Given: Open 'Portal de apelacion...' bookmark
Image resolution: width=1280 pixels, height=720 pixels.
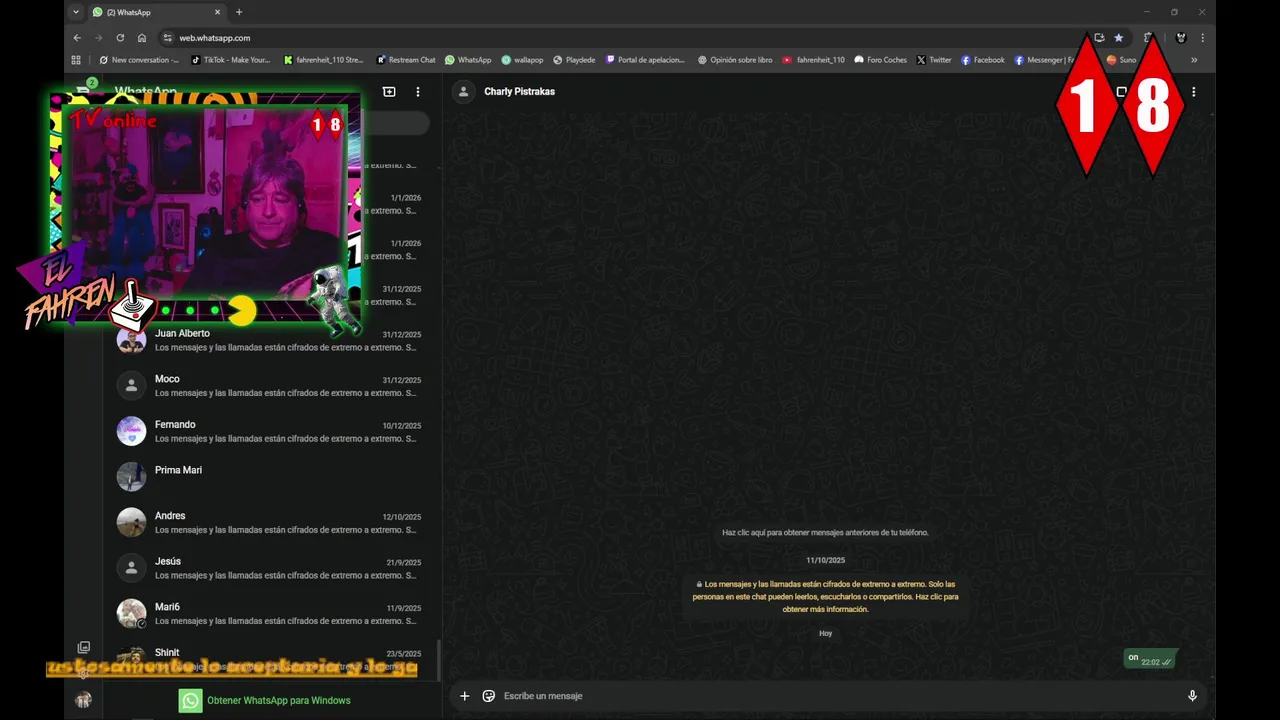Looking at the screenshot, I should tap(646, 60).
